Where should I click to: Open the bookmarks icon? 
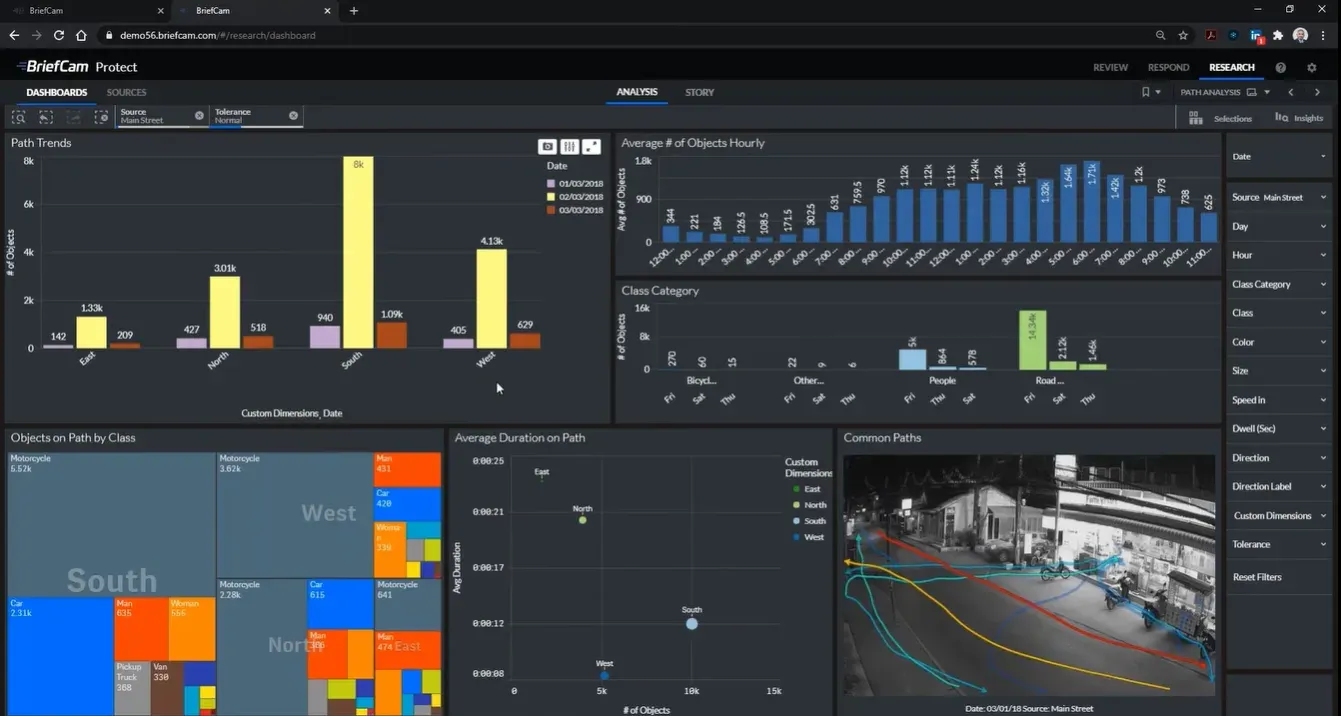click(1146, 92)
